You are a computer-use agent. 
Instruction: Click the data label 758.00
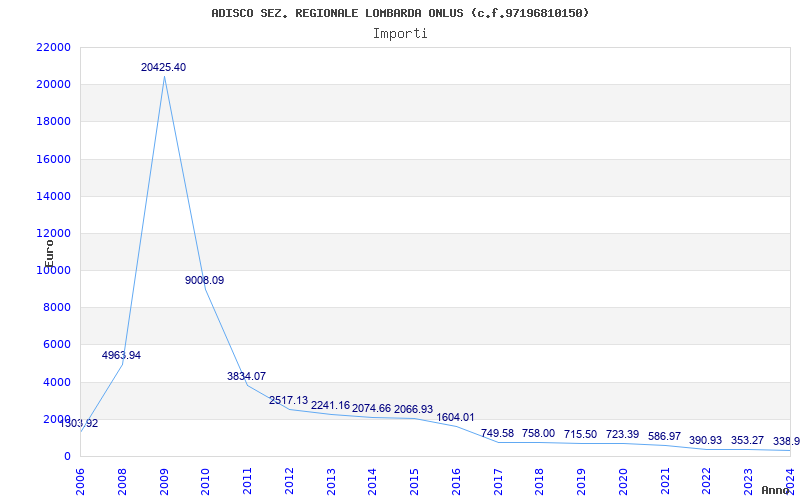click(538, 433)
